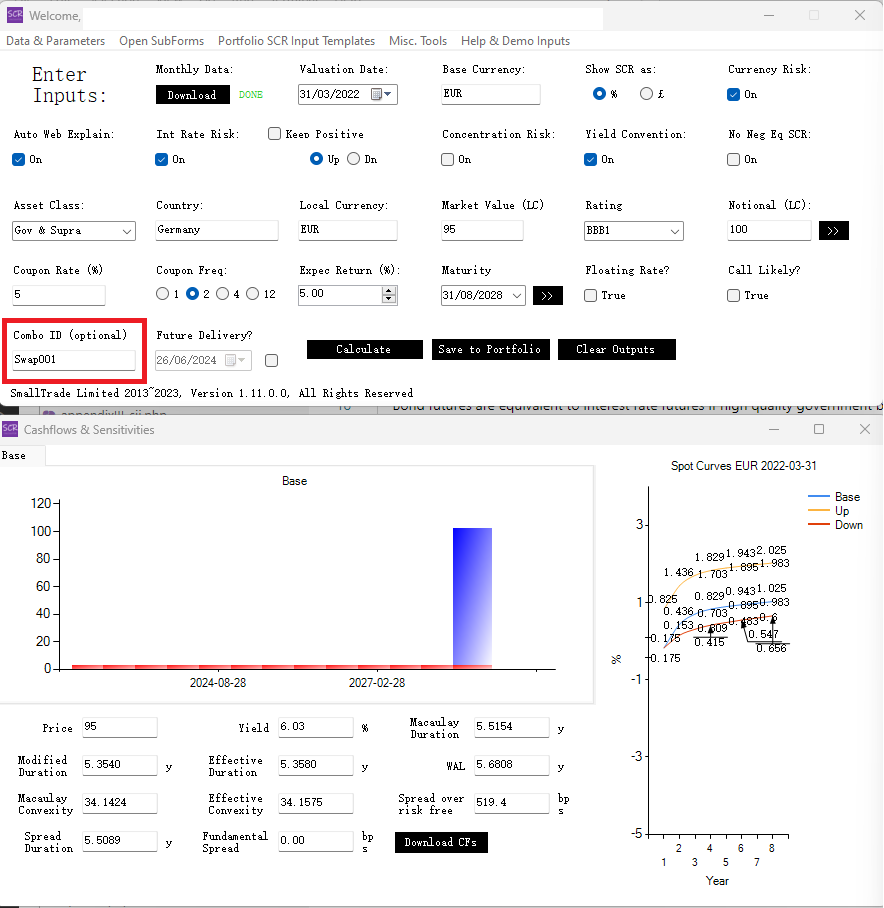Increase Expec Return with up arrow
The image size is (884, 908).
point(389,291)
